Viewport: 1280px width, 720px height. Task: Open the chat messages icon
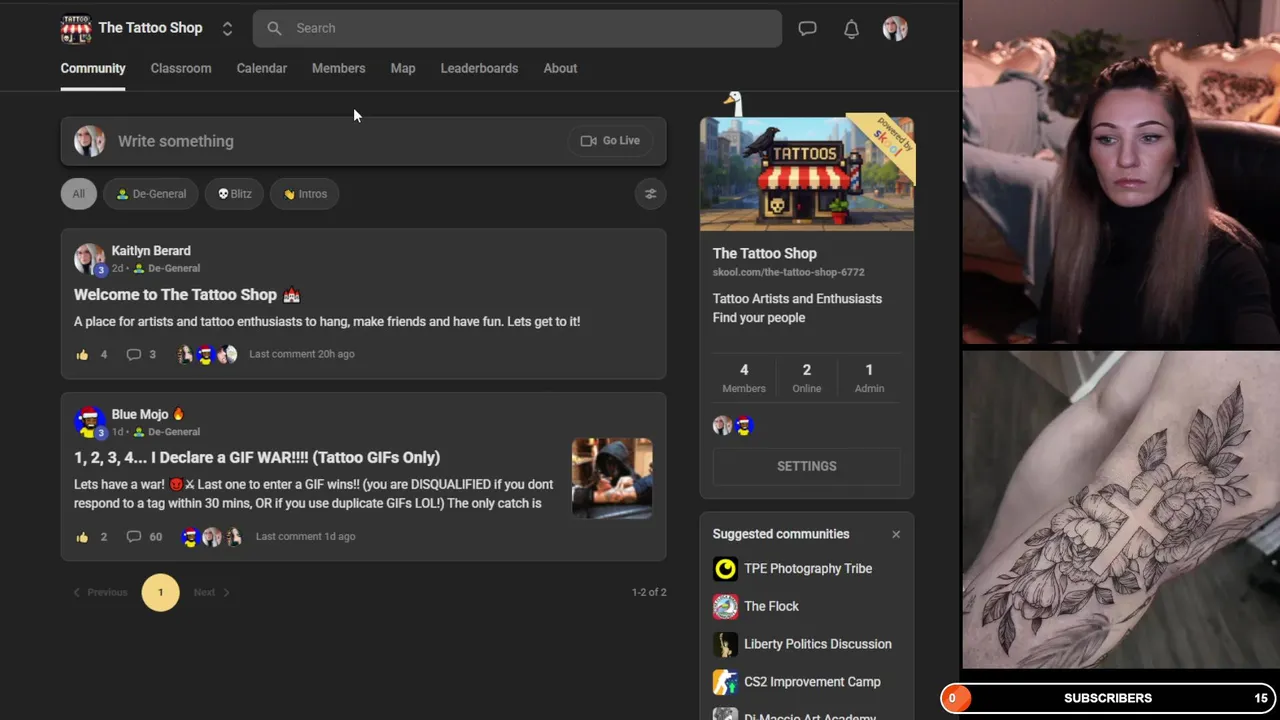(x=807, y=29)
